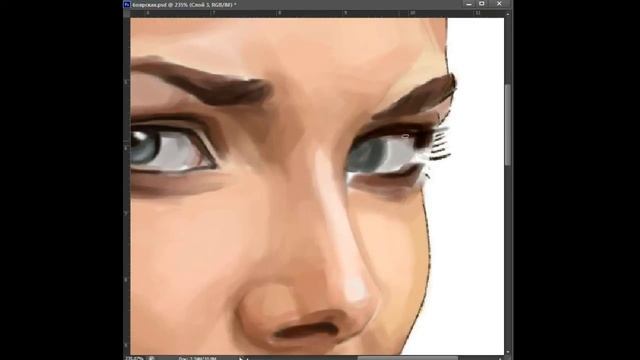The height and width of the screenshot is (360, 640).
Task: Click the vertical scrollbar up arrow
Action: (508, 14)
